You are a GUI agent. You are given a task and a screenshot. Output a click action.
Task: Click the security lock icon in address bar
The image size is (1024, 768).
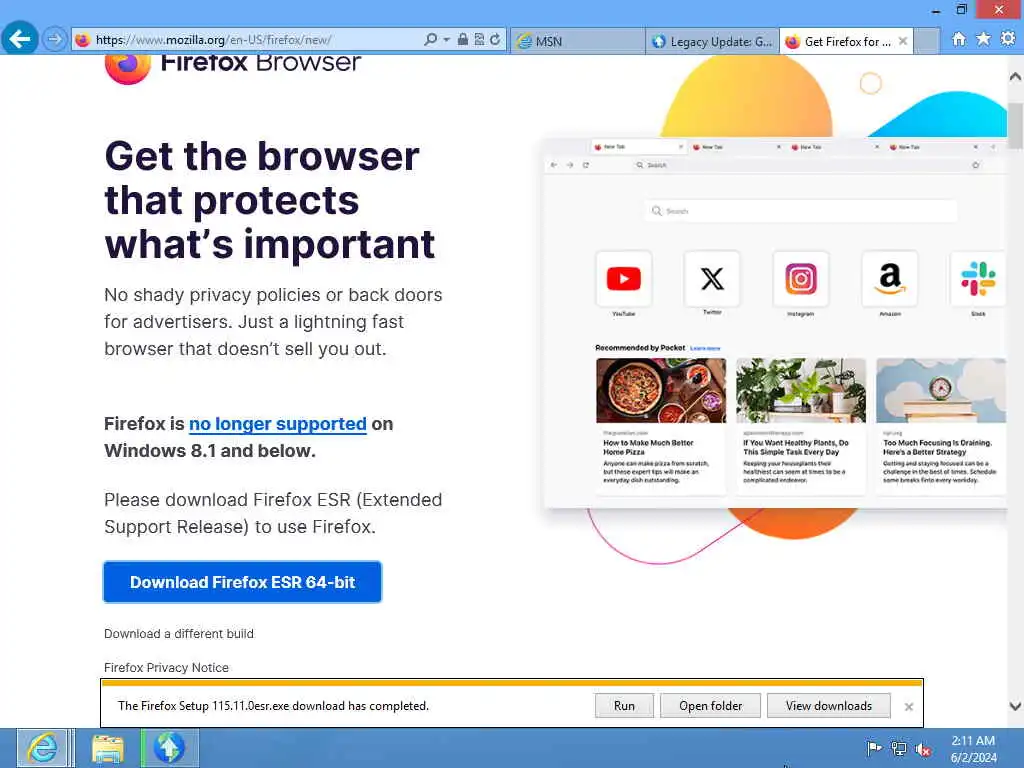pyautogui.click(x=462, y=40)
